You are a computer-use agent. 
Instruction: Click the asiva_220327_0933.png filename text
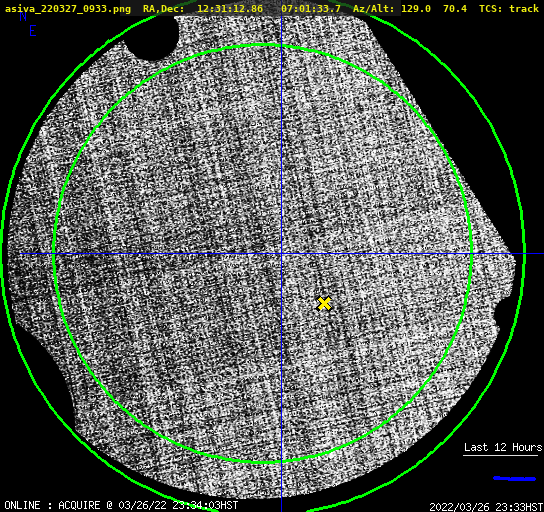tap(68, 9)
